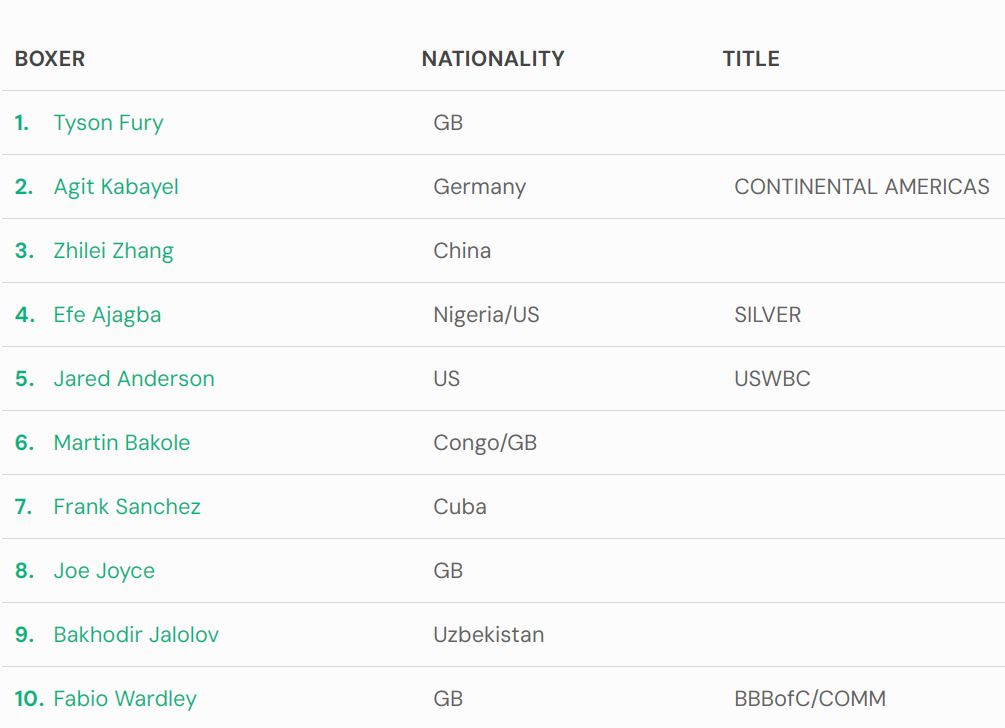The height and width of the screenshot is (728, 1005).
Task: Open Frank Sanchez boxer link
Action: 127,507
